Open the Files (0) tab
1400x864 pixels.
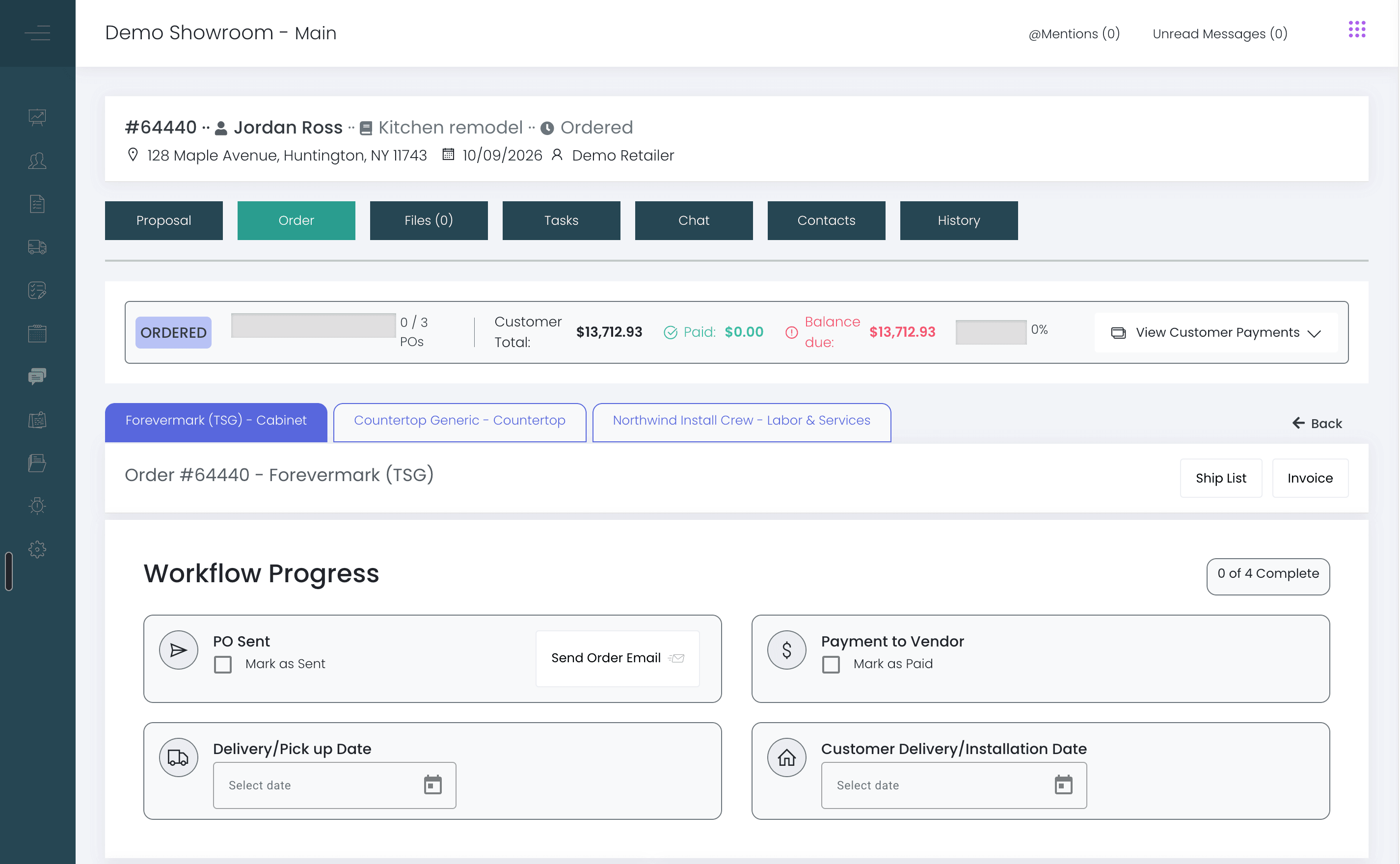coord(429,220)
